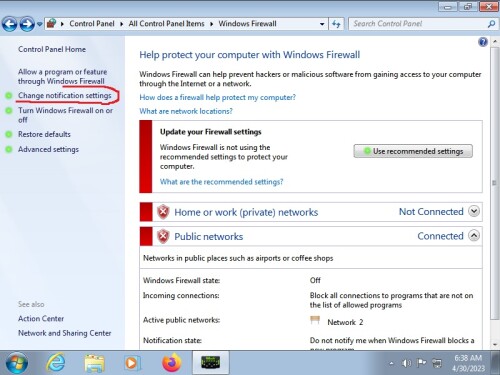
Task: Click the search magnifier icon
Action: point(491,24)
